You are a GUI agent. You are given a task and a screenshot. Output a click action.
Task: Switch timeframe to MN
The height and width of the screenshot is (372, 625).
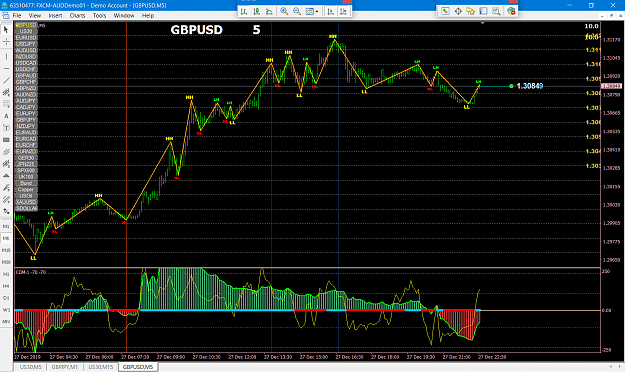tap(6, 322)
